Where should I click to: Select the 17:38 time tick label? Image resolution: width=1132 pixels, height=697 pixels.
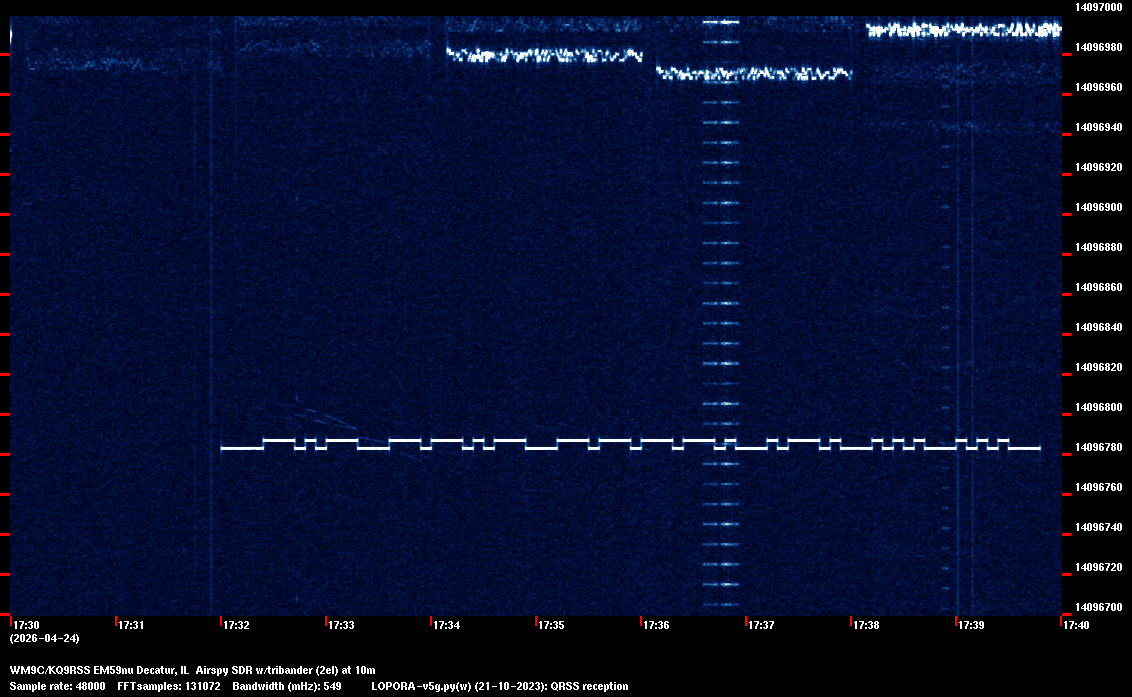(x=867, y=625)
